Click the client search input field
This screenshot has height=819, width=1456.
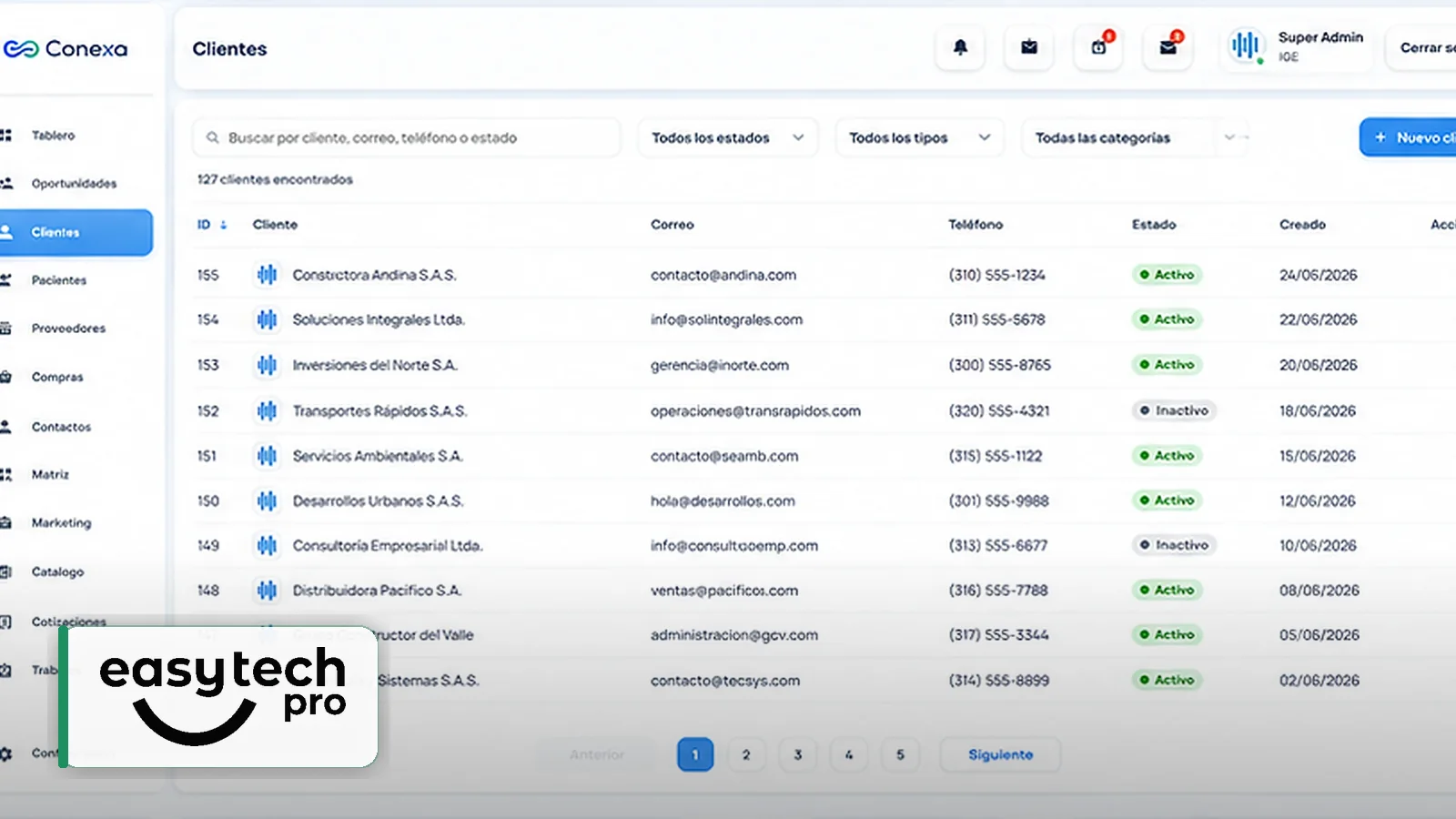pos(407,137)
